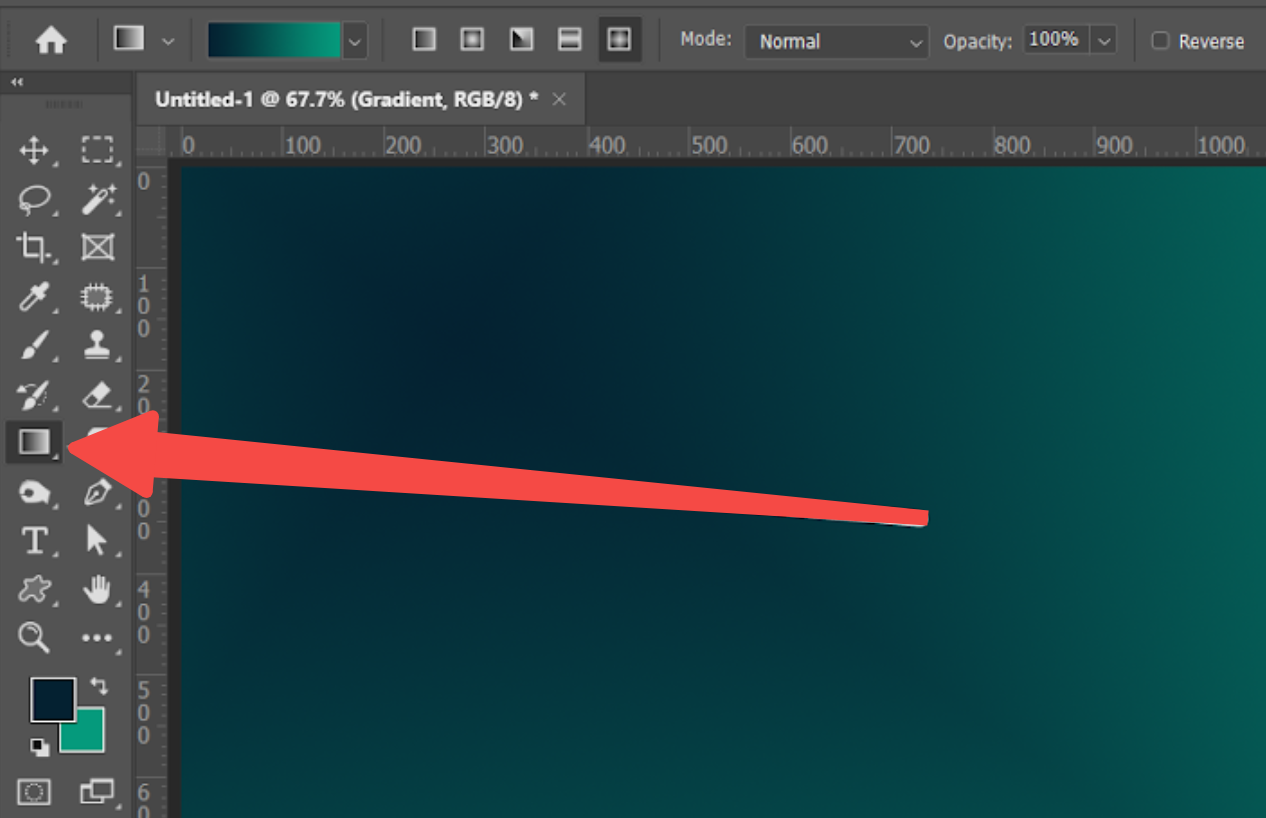Swap foreground and background colors

(96, 686)
